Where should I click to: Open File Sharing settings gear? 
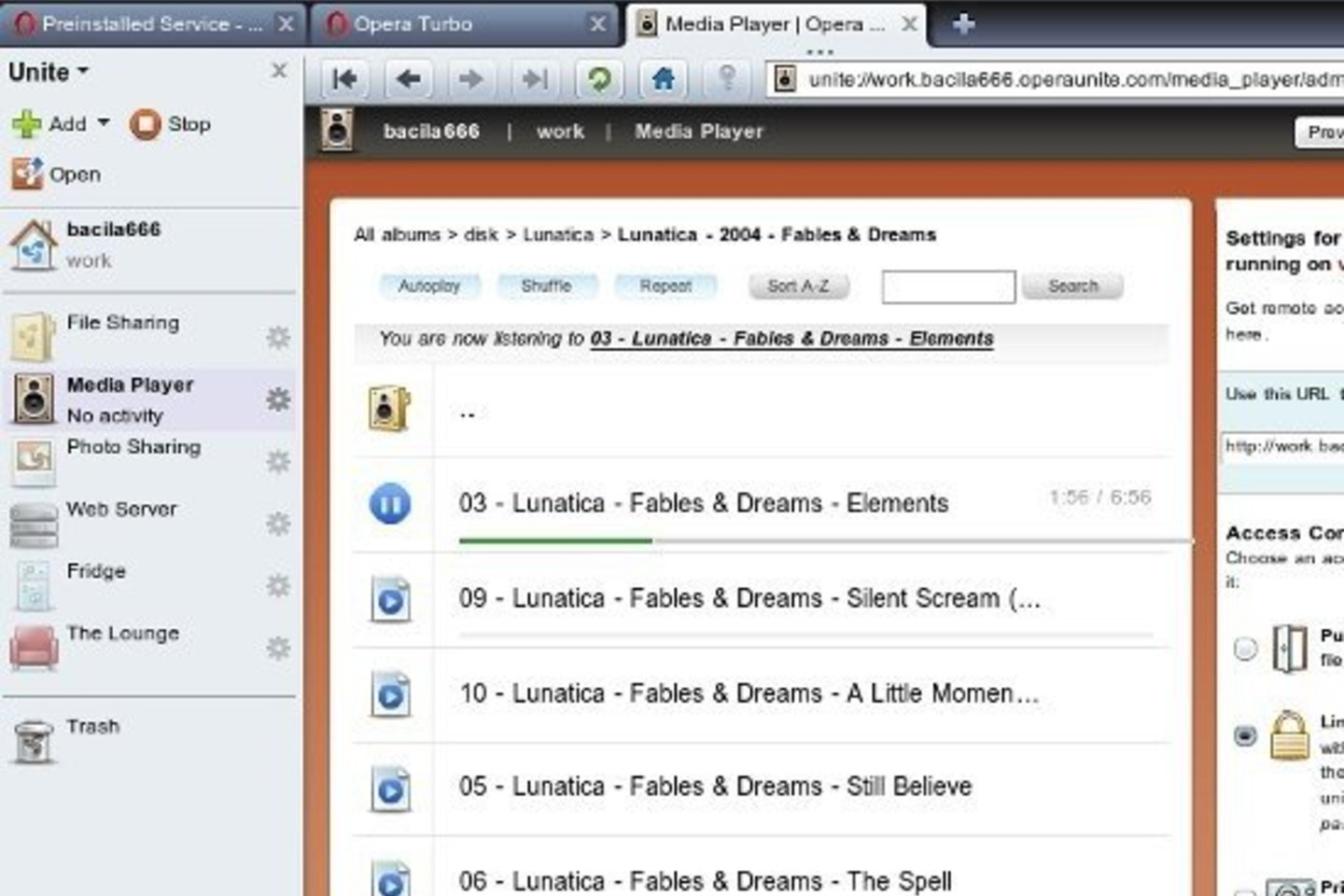click(x=278, y=337)
